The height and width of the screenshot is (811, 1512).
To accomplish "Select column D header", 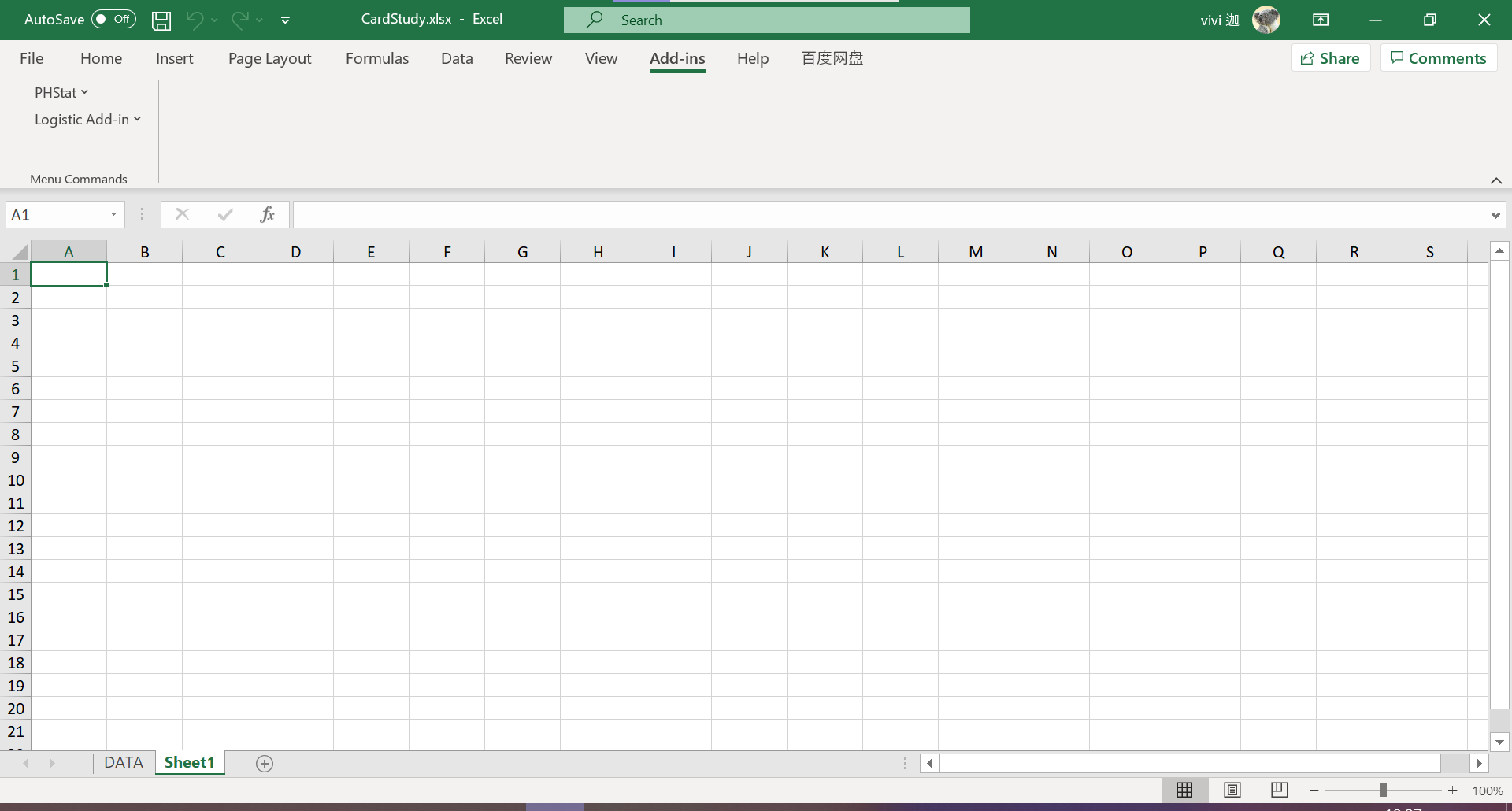I will click(295, 252).
